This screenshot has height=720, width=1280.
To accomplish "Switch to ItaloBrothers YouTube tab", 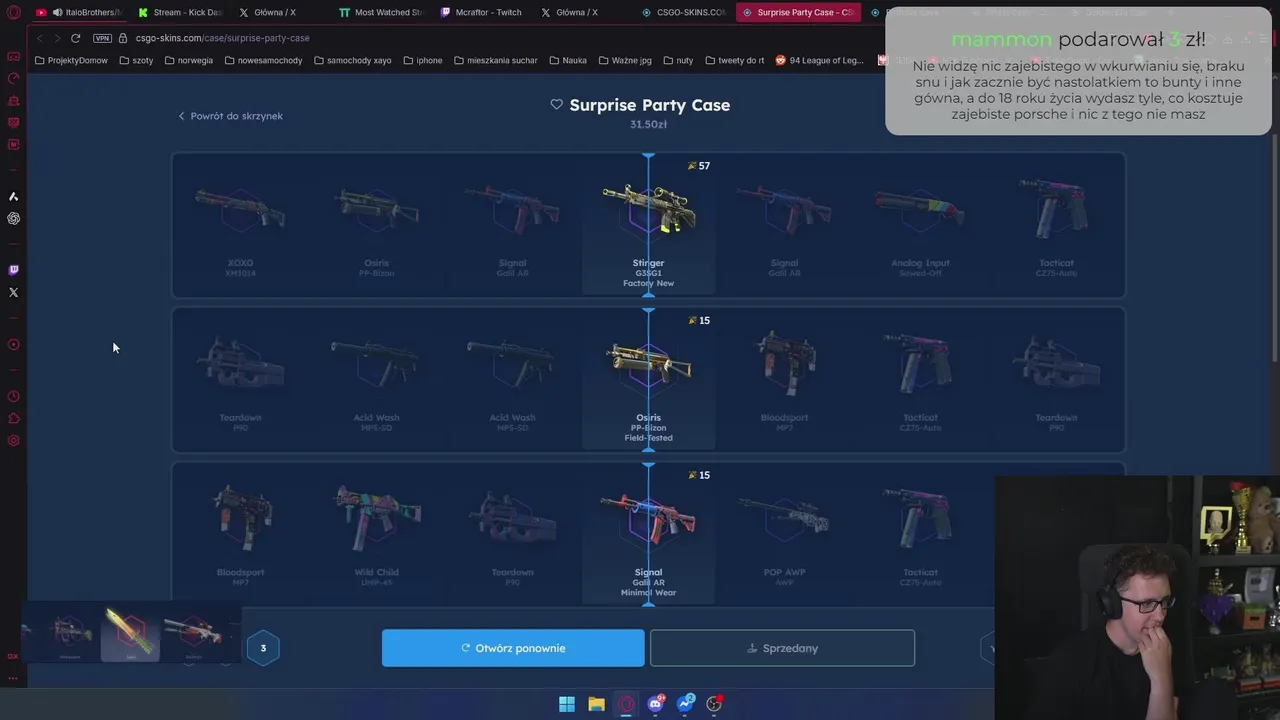I will 78,12.
